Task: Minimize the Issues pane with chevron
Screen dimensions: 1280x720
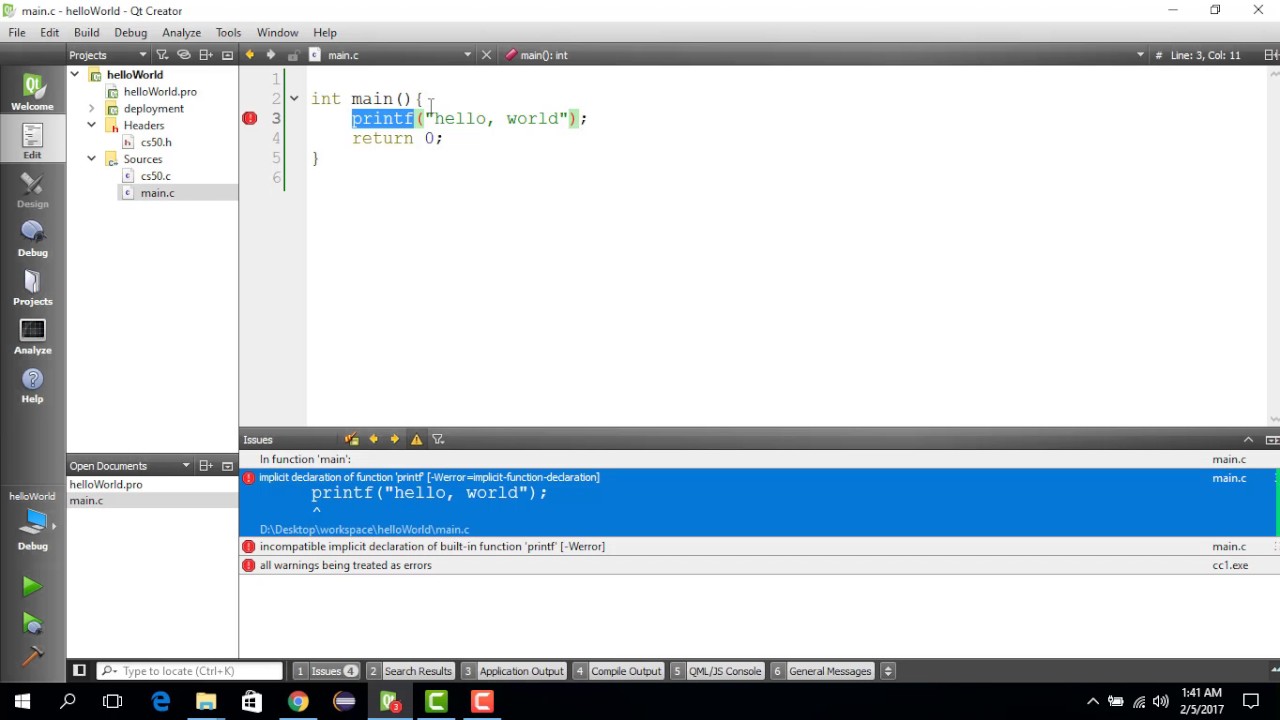Action: coord(1248,439)
